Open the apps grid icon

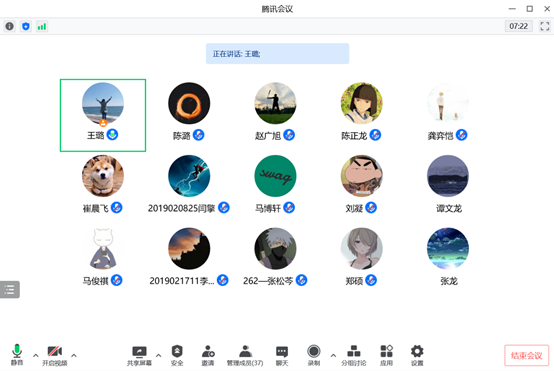tap(386, 355)
